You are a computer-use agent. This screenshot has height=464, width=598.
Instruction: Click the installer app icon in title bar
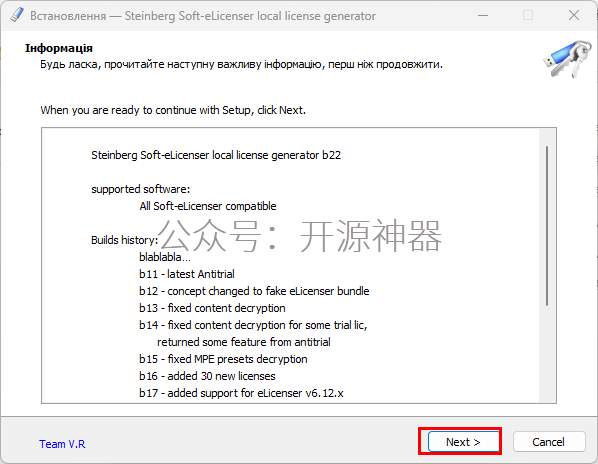(17, 16)
